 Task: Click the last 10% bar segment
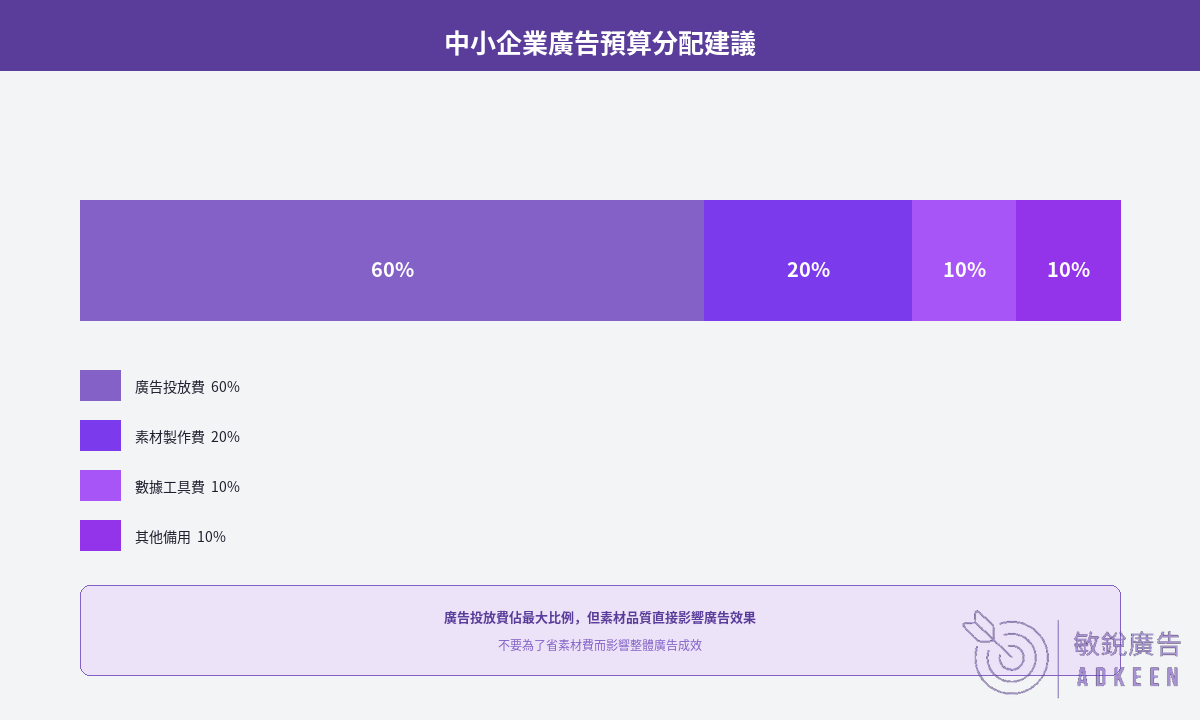tap(1068, 260)
